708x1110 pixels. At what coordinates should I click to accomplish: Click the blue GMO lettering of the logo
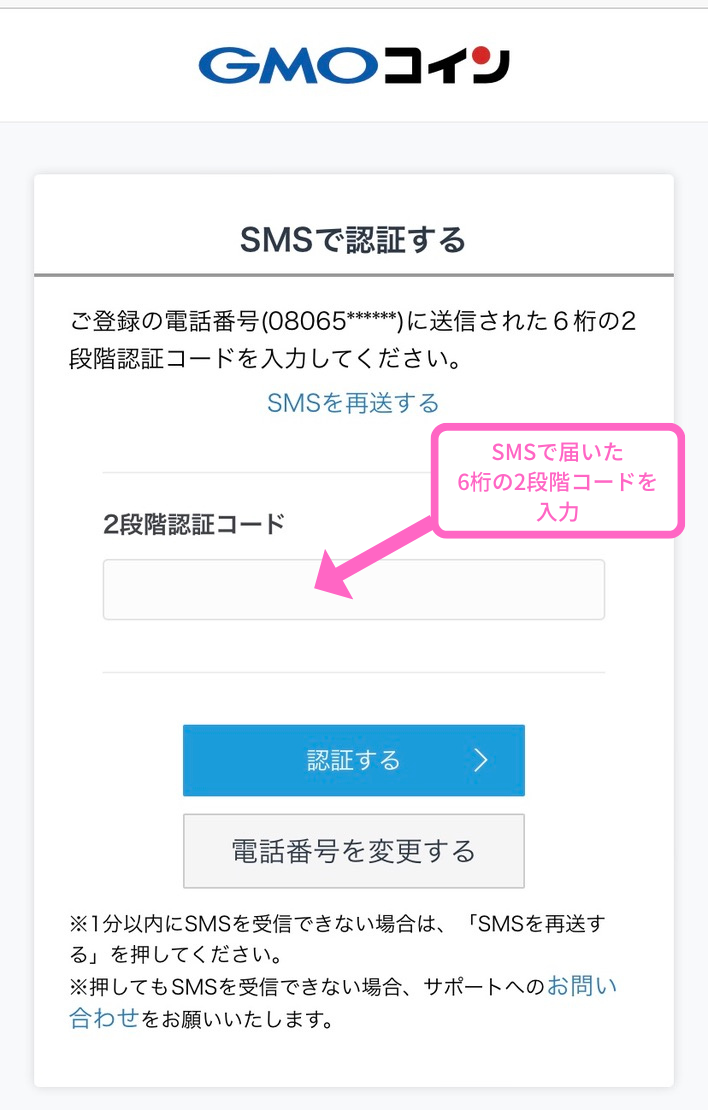(x=288, y=67)
